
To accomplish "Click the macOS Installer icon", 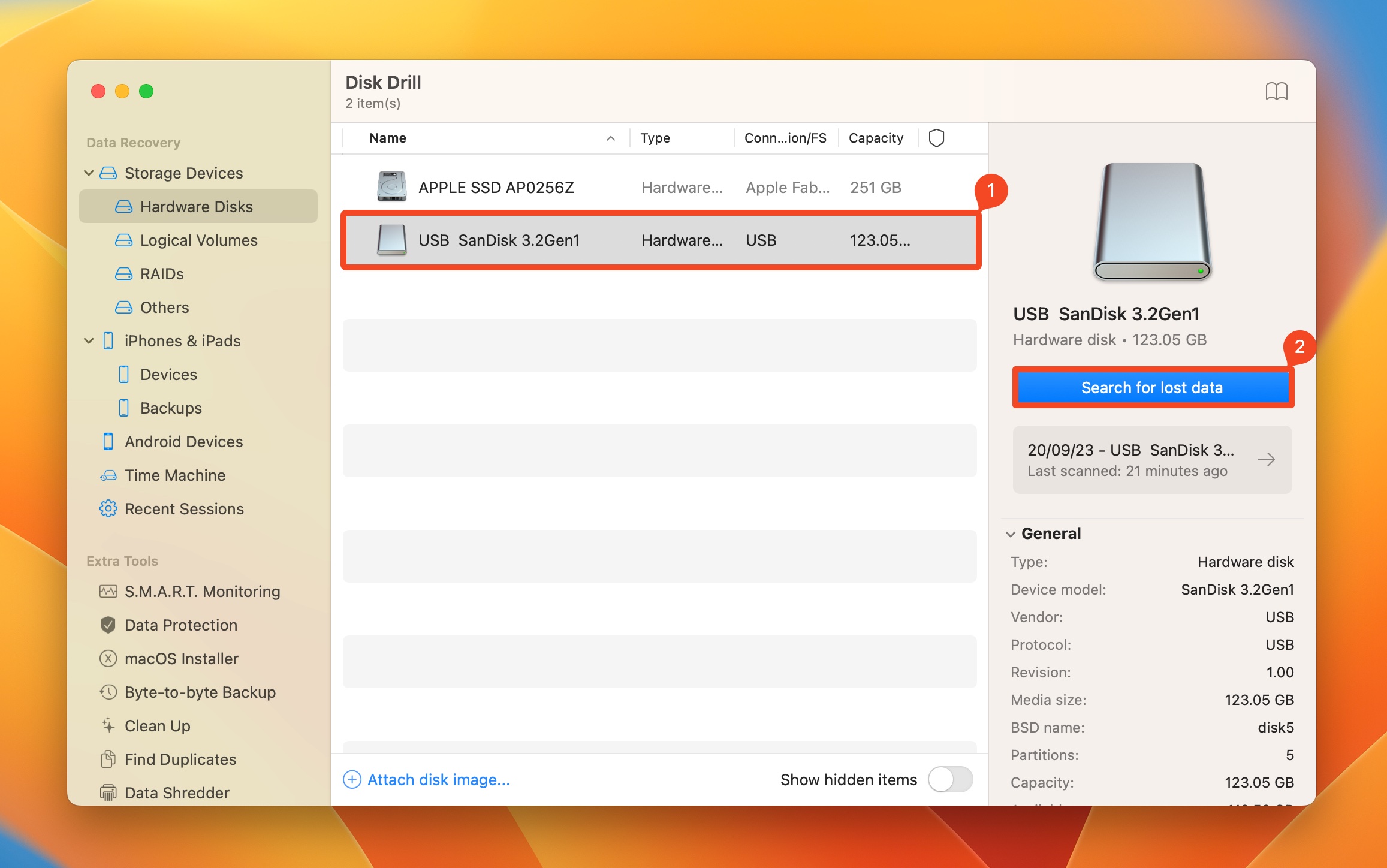I will (x=108, y=658).
